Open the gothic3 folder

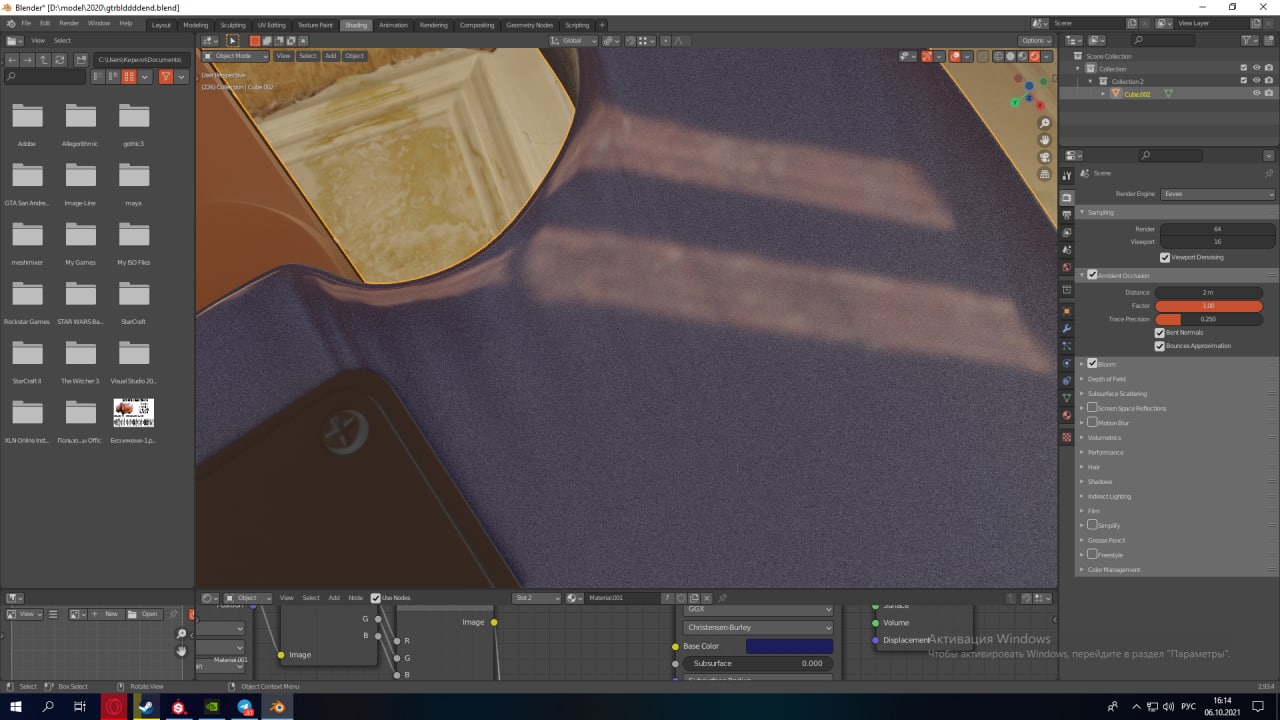[x=133, y=124]
